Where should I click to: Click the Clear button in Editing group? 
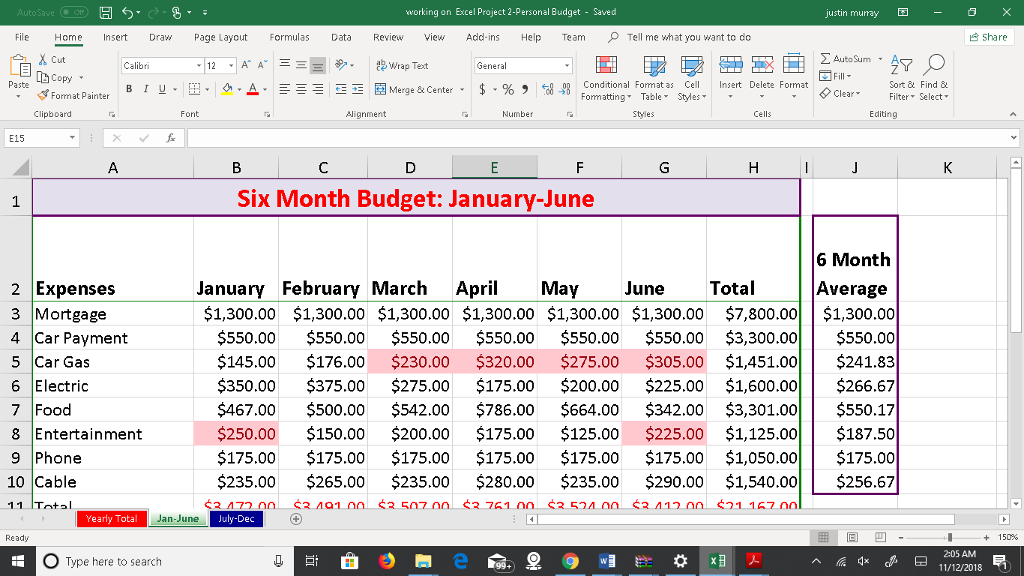click(841, 93)
